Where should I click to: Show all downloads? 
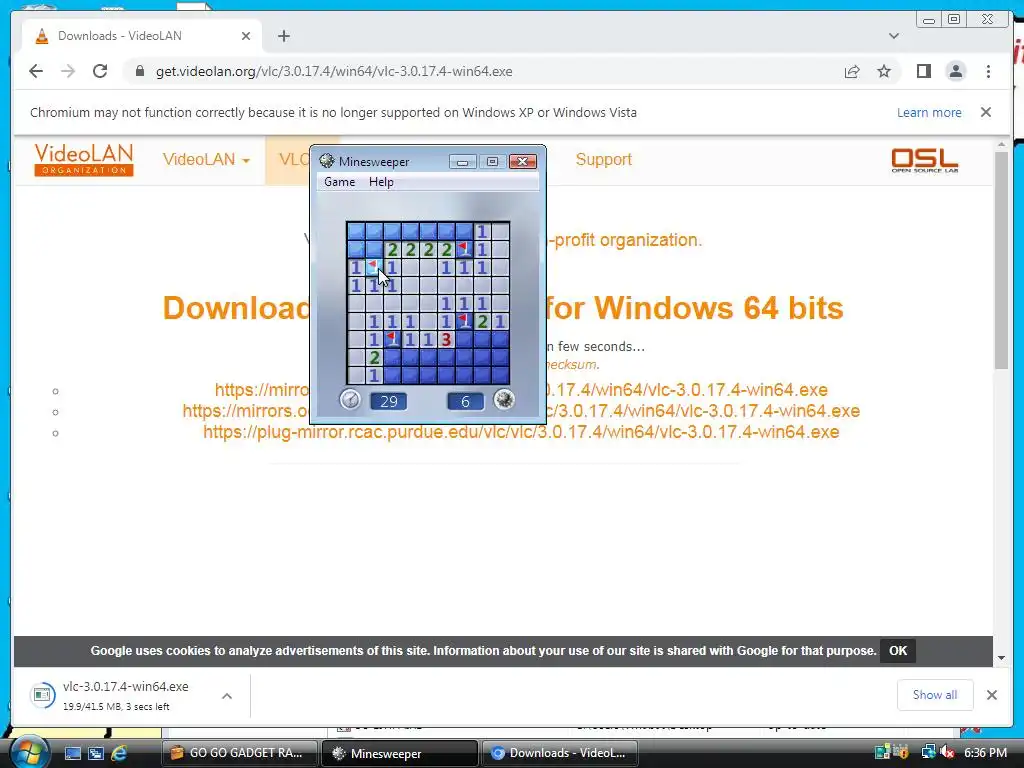(x=935, y=695)
